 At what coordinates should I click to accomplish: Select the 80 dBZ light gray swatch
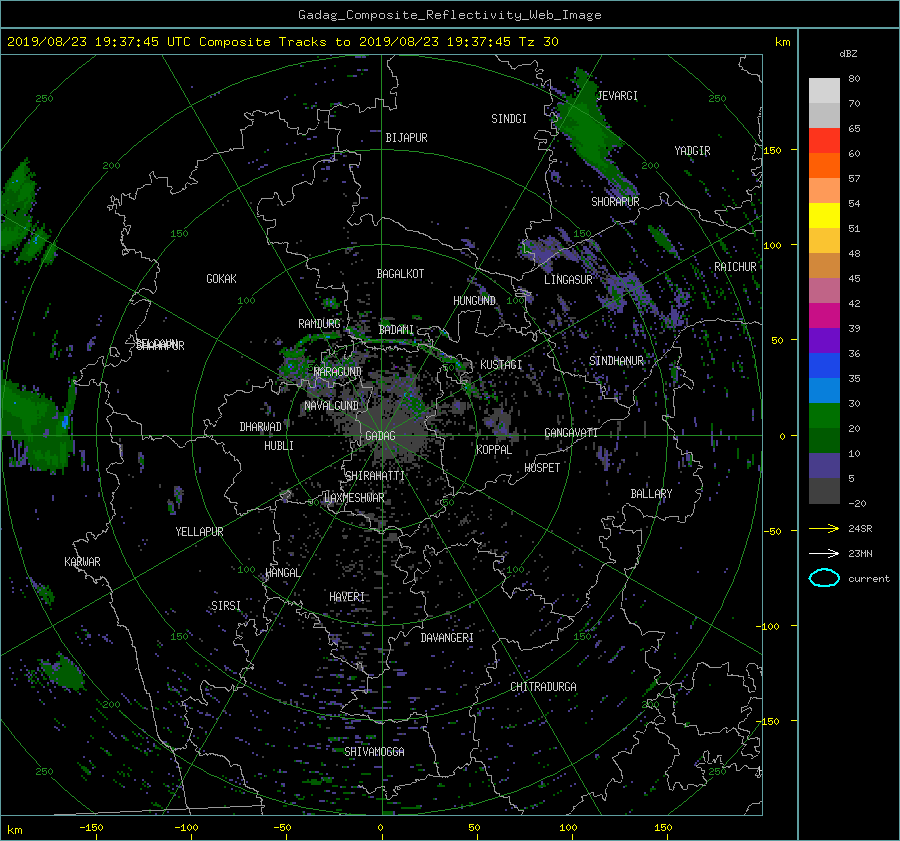(x=824, y=90)
